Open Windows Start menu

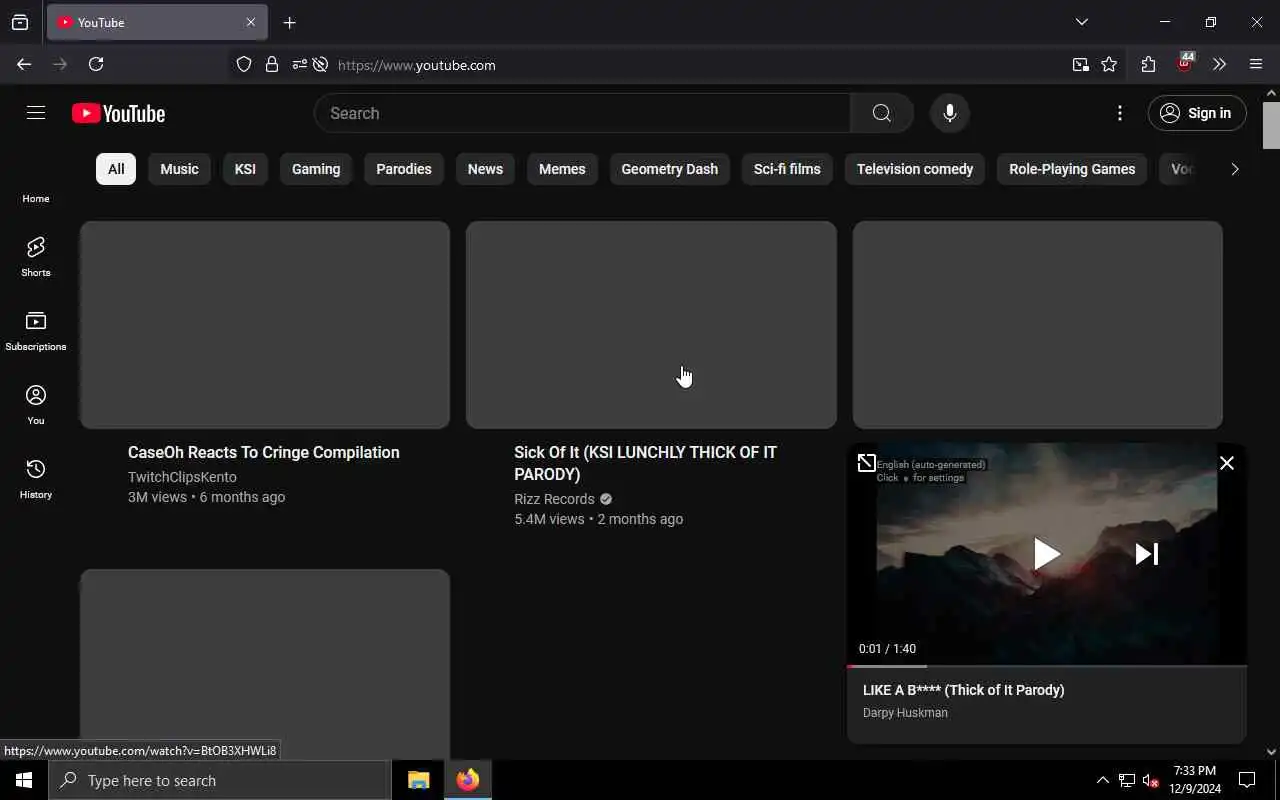24,780
